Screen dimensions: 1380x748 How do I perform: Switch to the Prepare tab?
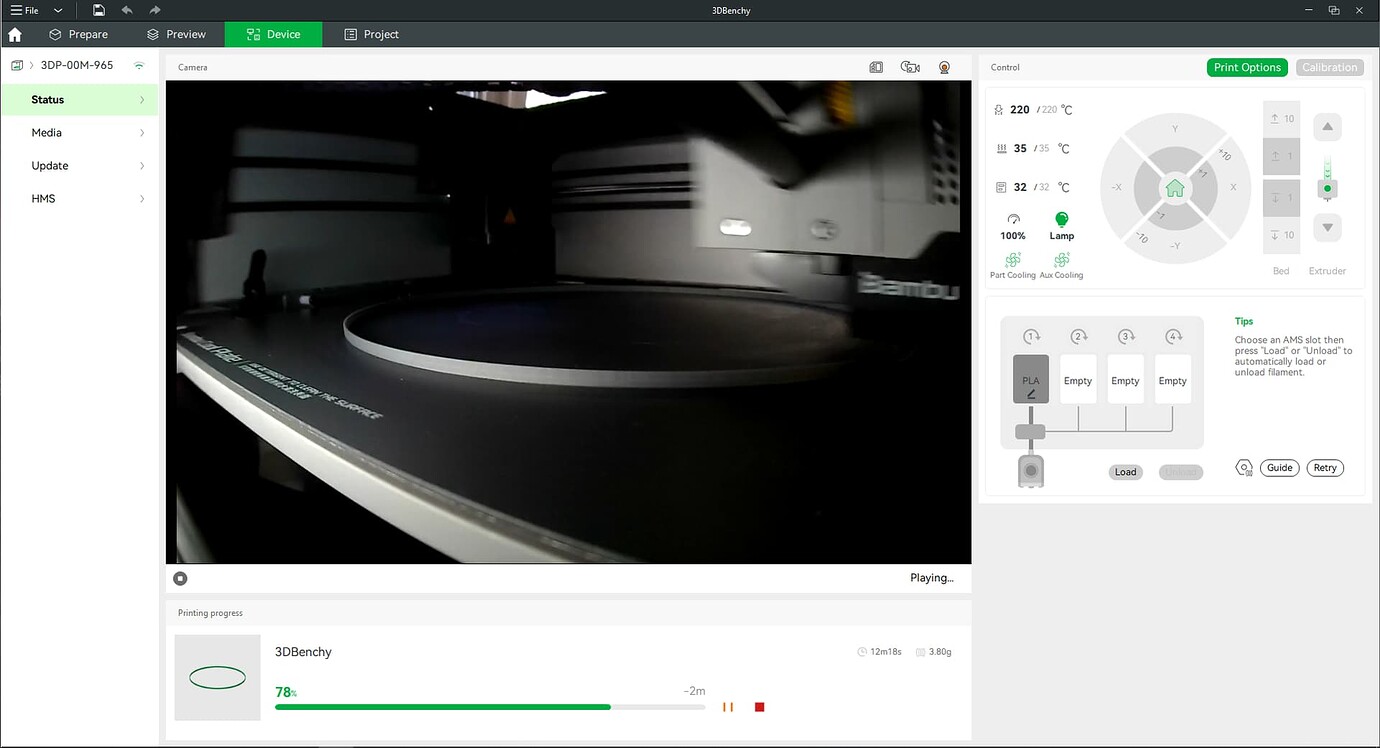click(x=78, y=34)
